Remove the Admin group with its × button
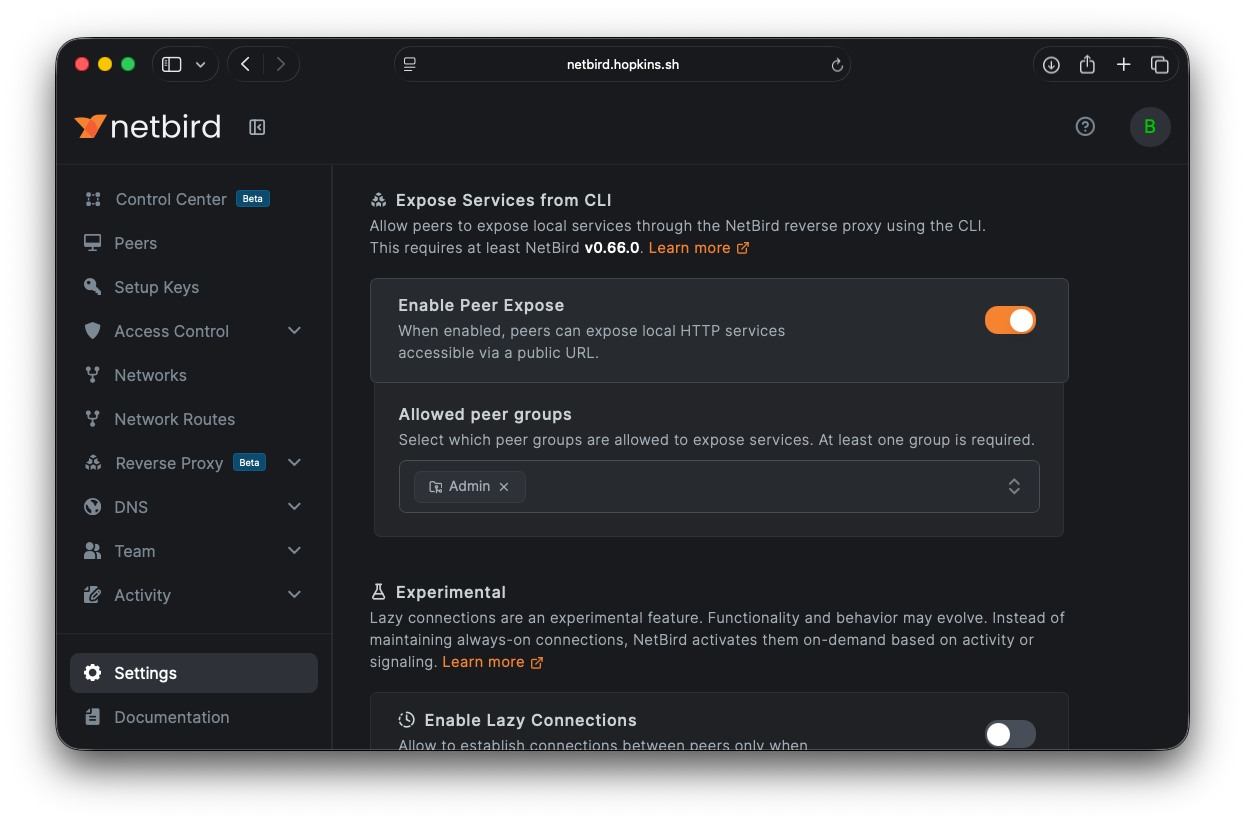Viewport: 1245px width, 824px height. [505, 486]
